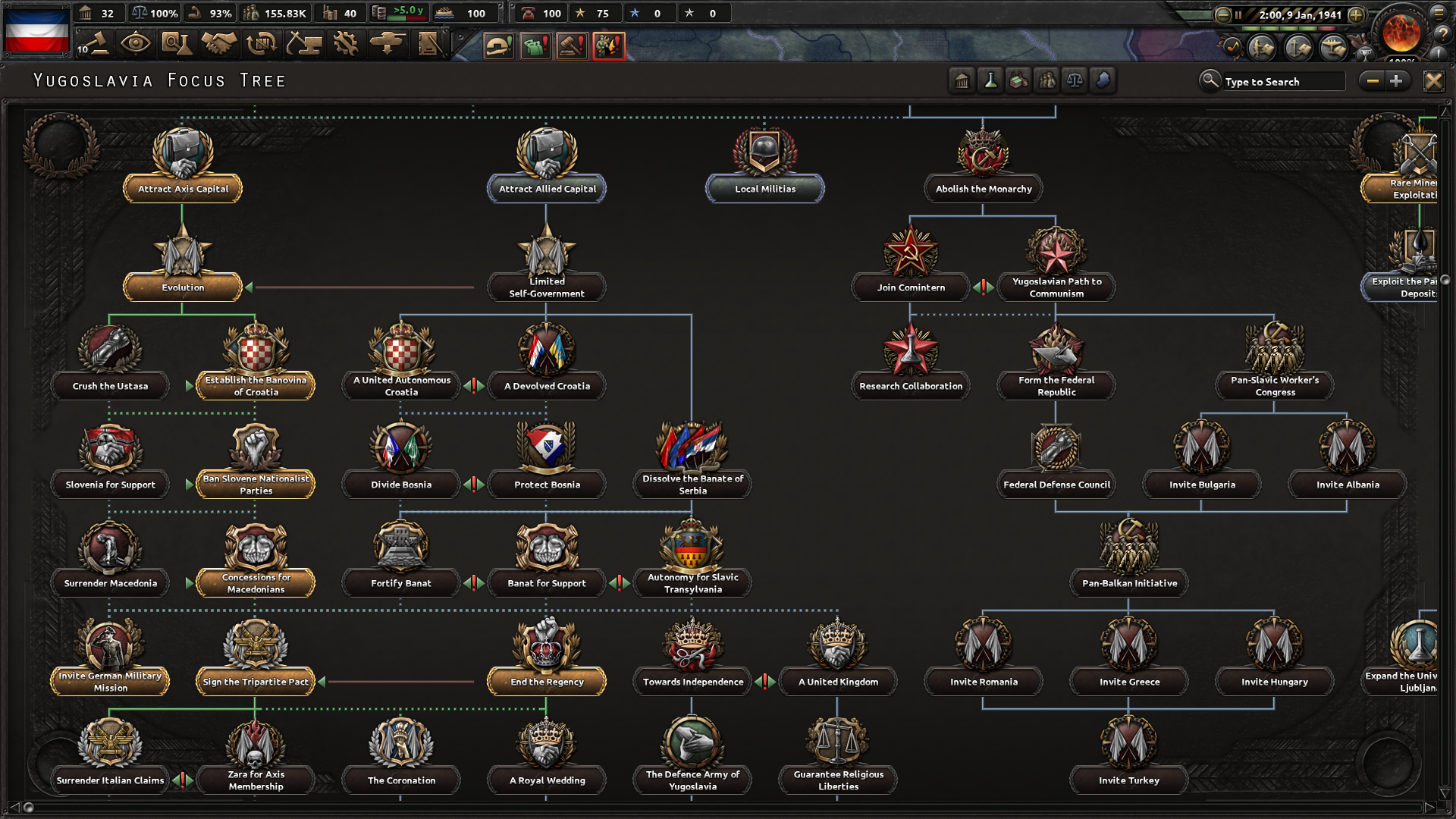Click the red combat alert icon

coord(608,46)
